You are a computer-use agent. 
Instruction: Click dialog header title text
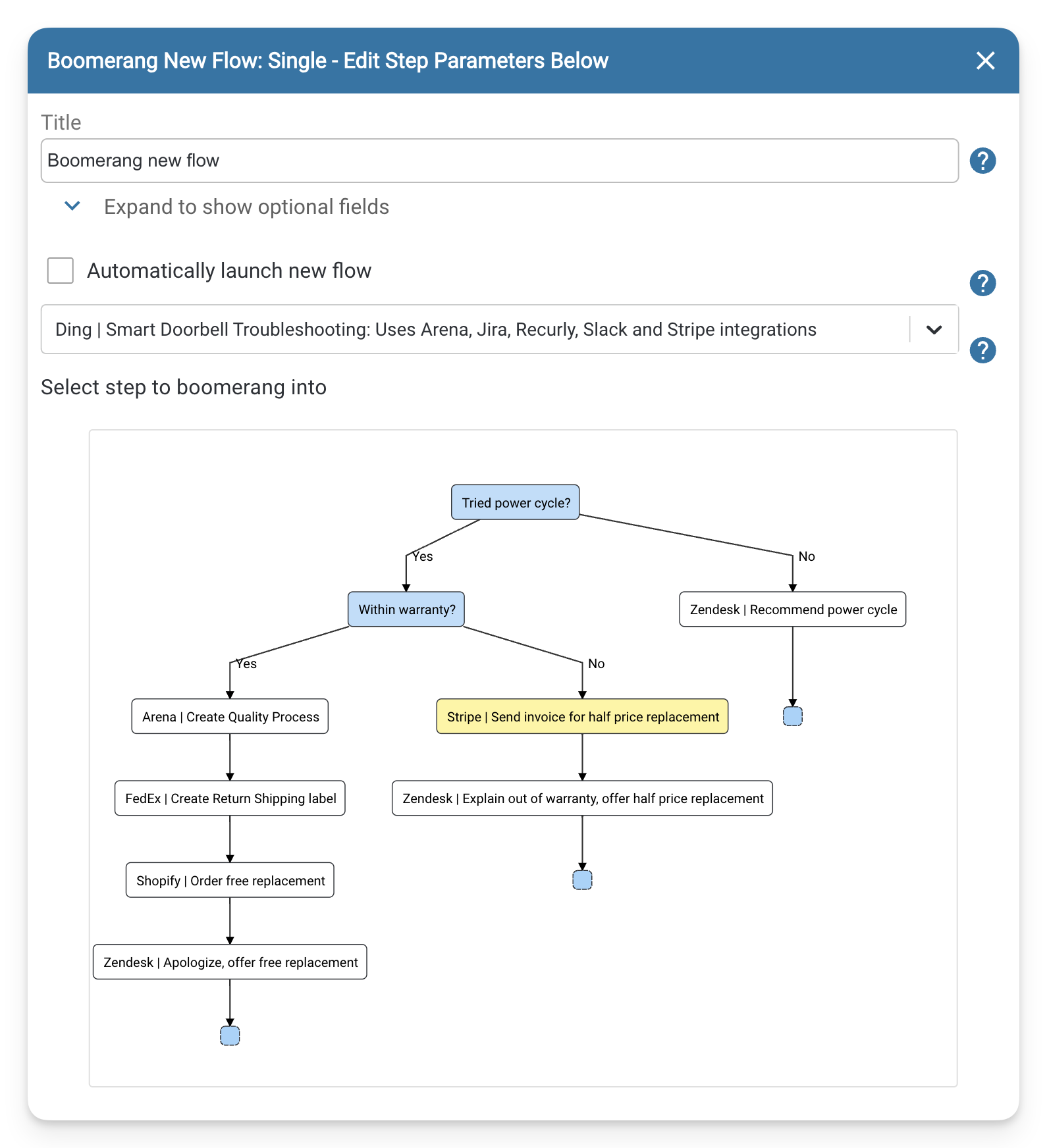point(328,61)
